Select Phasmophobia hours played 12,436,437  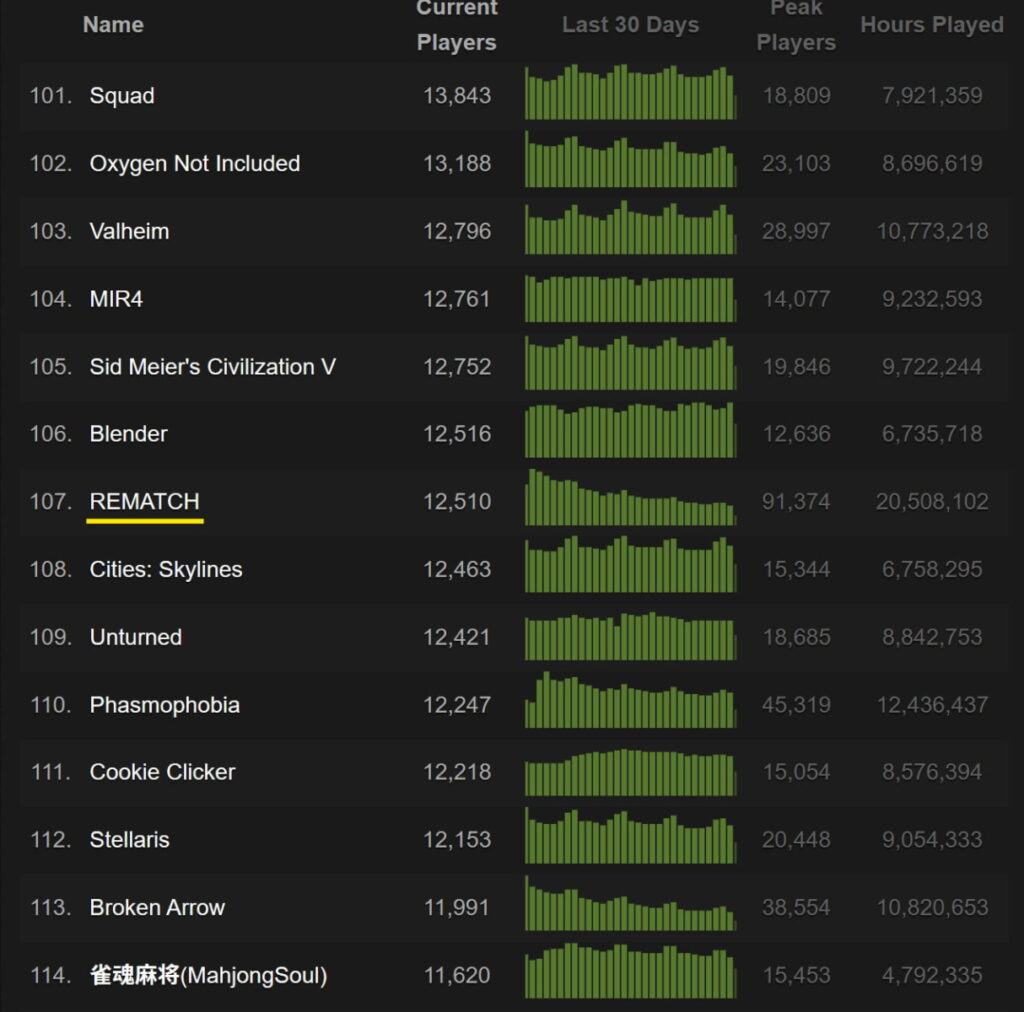[932, 705]
